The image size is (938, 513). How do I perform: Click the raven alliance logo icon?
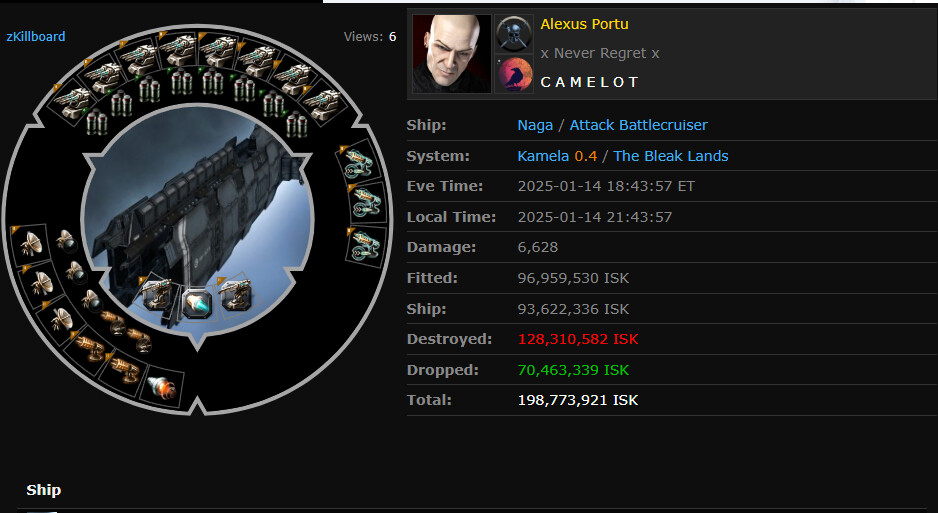pyautogui.click(x=514, y=74)
